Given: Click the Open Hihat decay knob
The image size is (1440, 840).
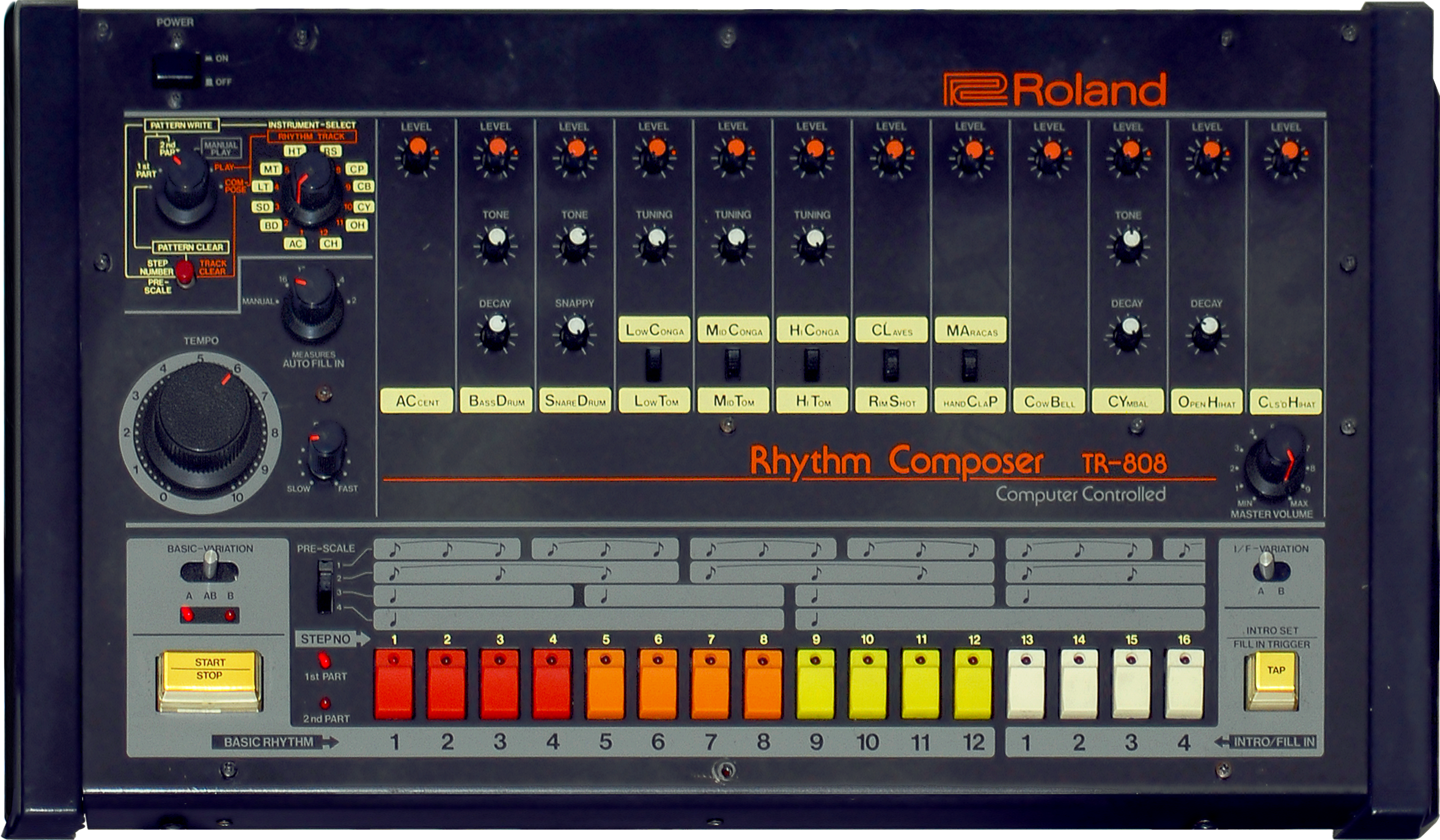Looking at the screenshot, I should (1208, 333).
